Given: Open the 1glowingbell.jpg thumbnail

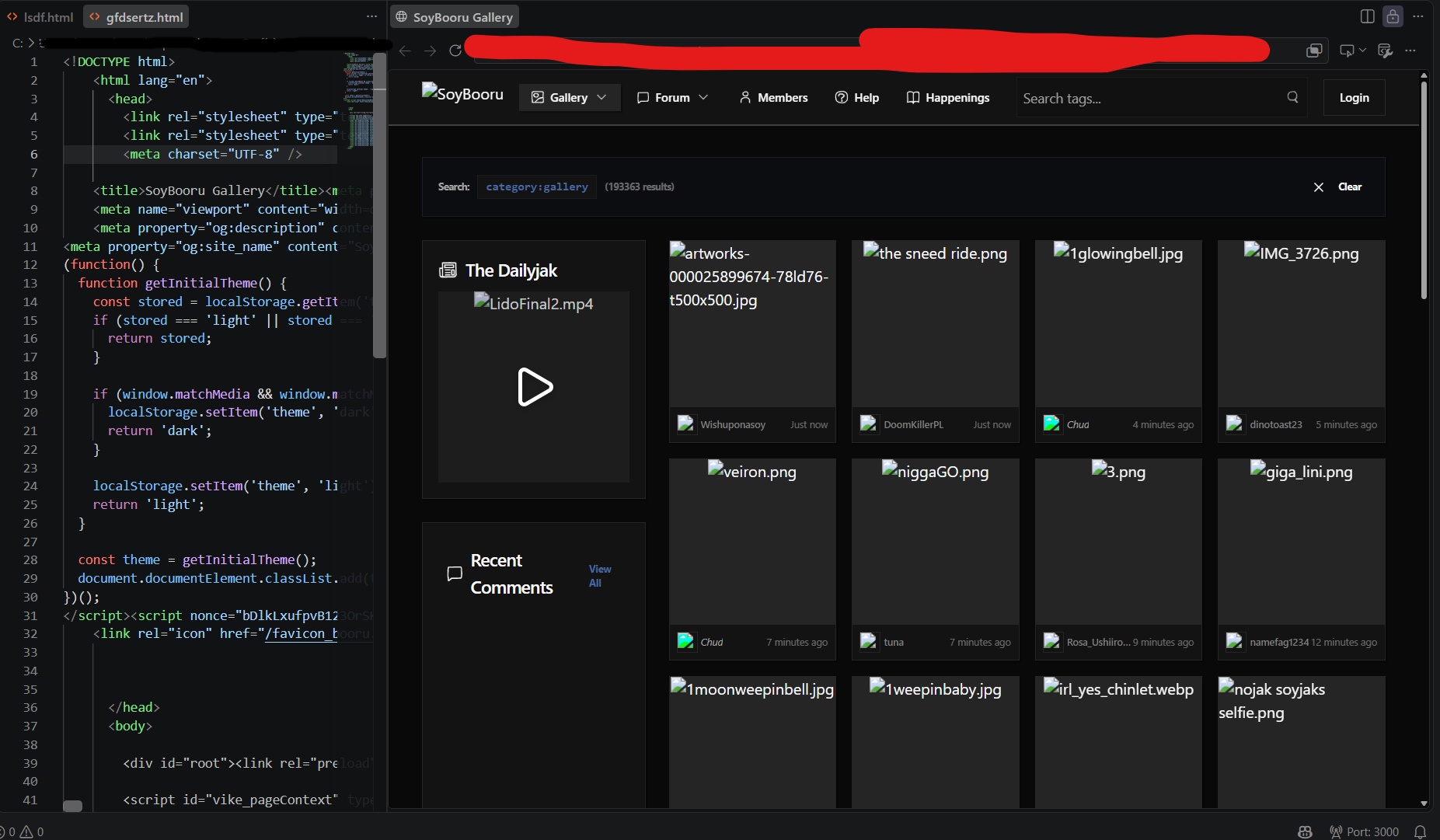Looking at the screenshot, I should 1118,323.
